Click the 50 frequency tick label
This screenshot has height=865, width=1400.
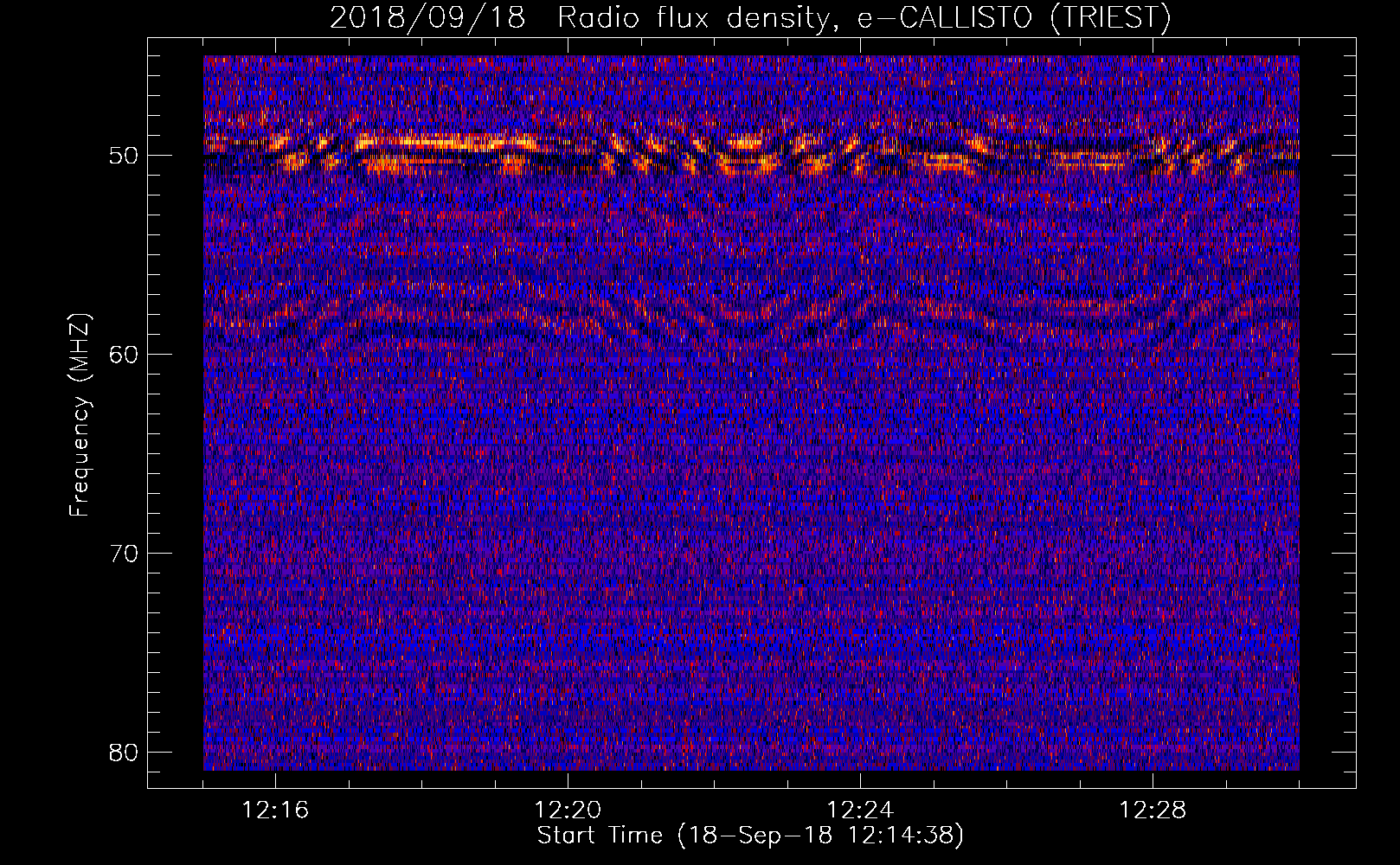124,157
